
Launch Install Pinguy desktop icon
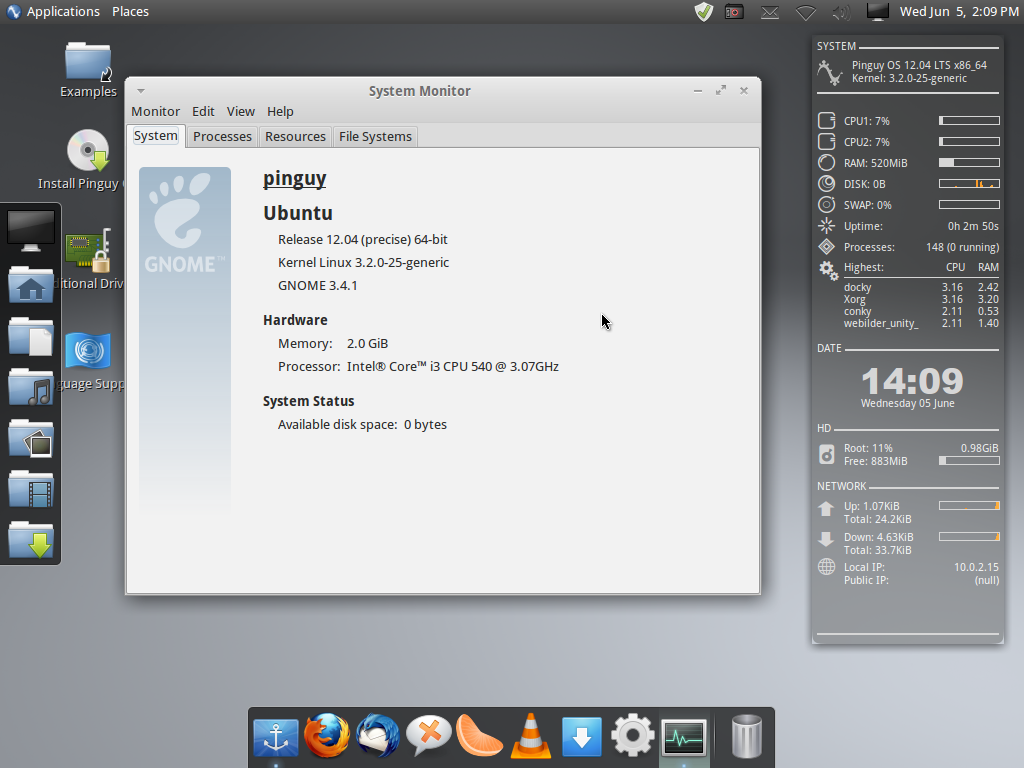tap(88, 161)
